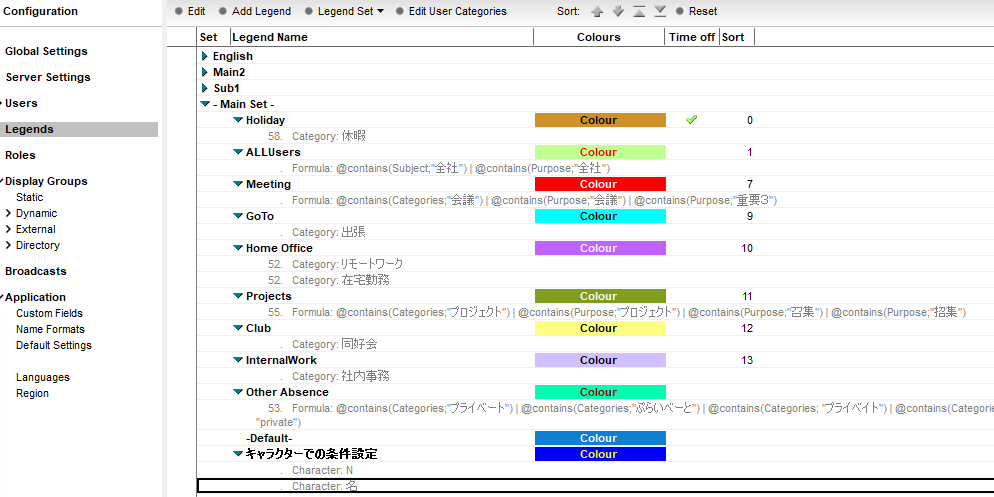Click the ALLUsers light green colour swatch
This screenshot has height=497, width=994.
pos(600,152)
